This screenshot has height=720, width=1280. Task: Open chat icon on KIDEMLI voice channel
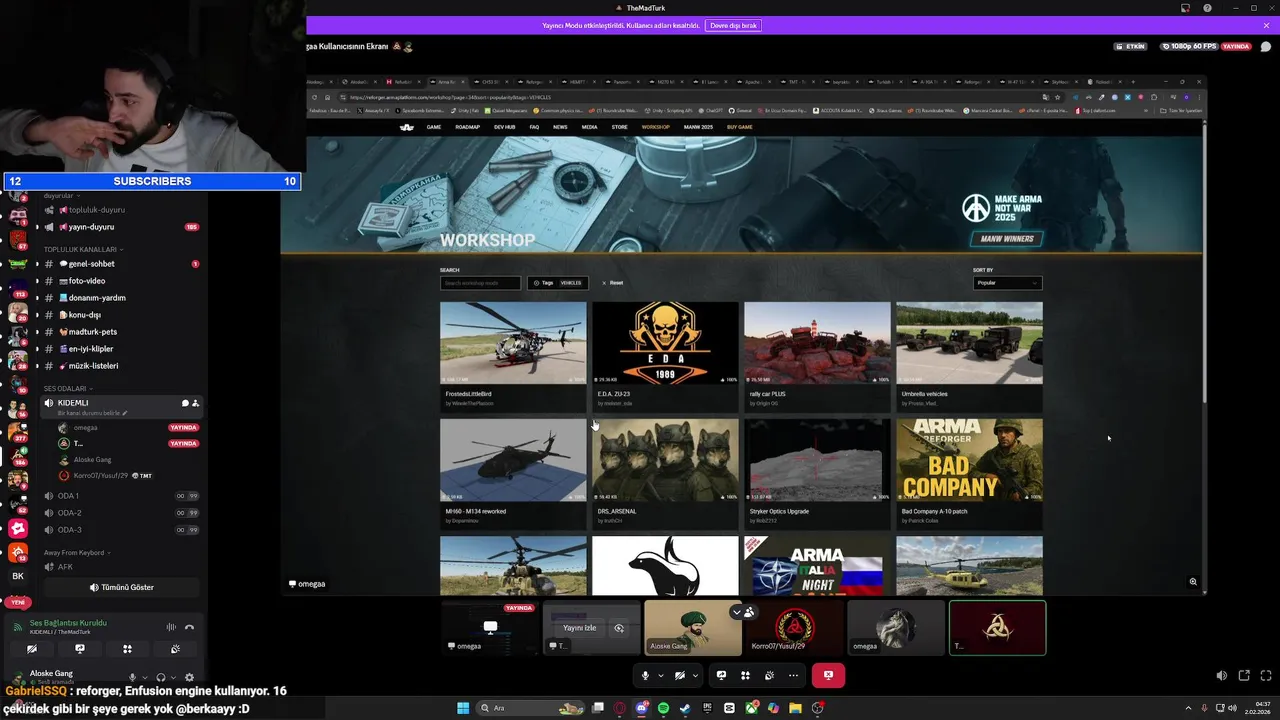click(184, 403)
